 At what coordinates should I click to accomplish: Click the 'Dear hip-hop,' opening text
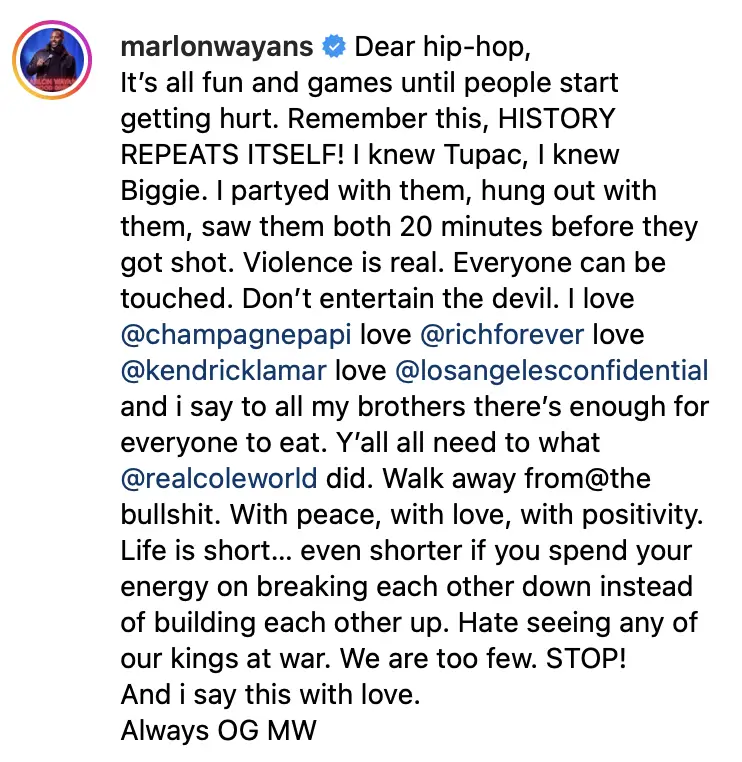pyautogui.click(x=442, y=47)
